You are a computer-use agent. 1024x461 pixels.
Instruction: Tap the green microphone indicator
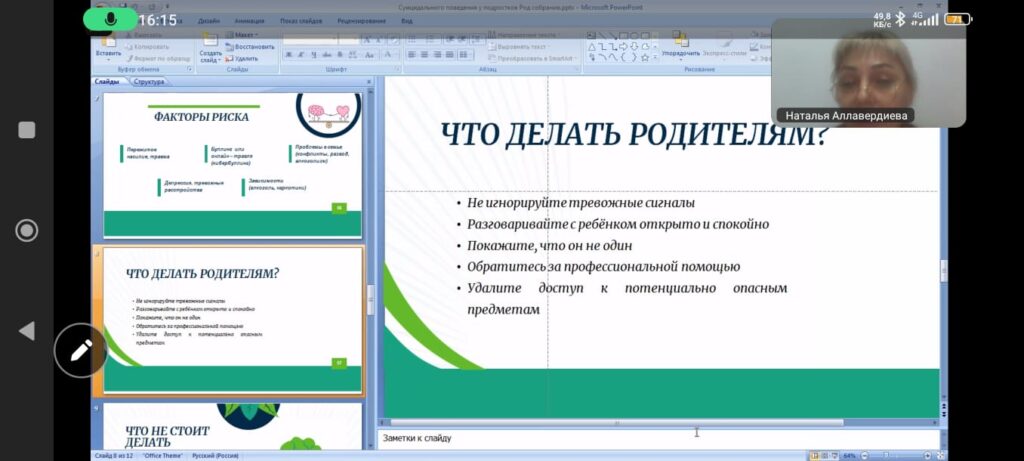pos(110,19)
